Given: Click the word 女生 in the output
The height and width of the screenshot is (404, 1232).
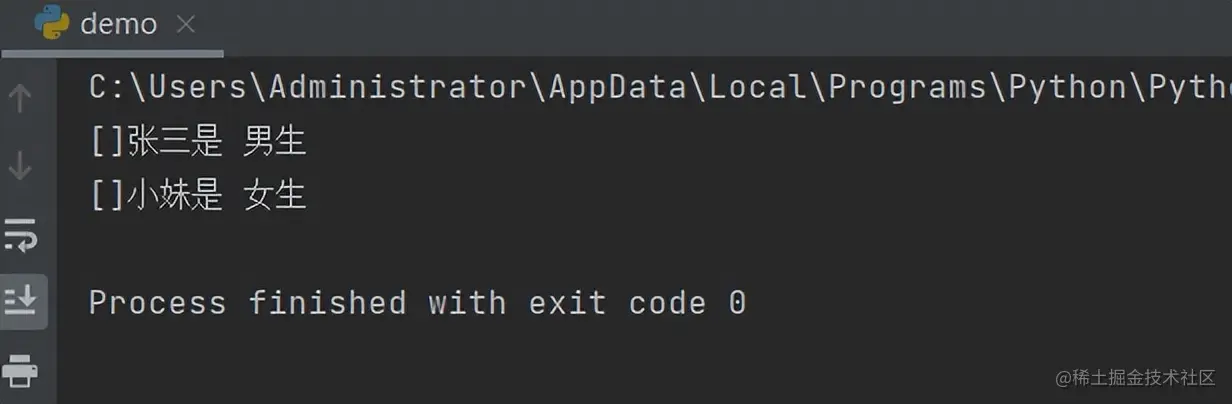Looking at the screenshot, I should 275,195.
